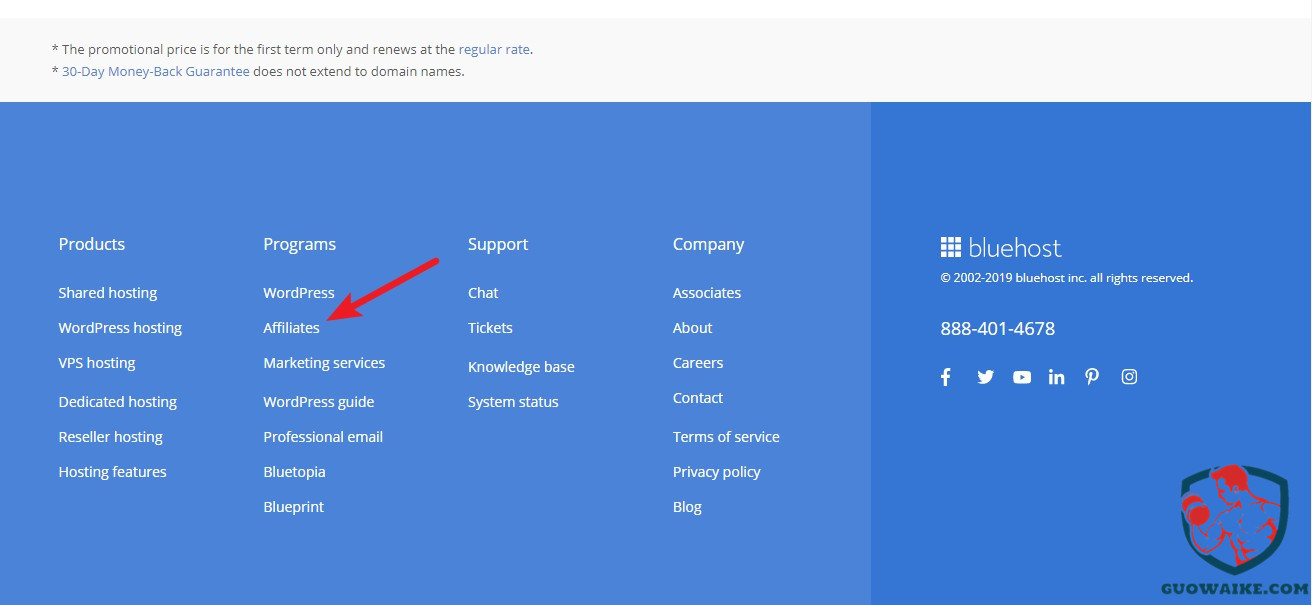1312x605 pixels.
Task: Check System status page
Action: tap(513, 402)
